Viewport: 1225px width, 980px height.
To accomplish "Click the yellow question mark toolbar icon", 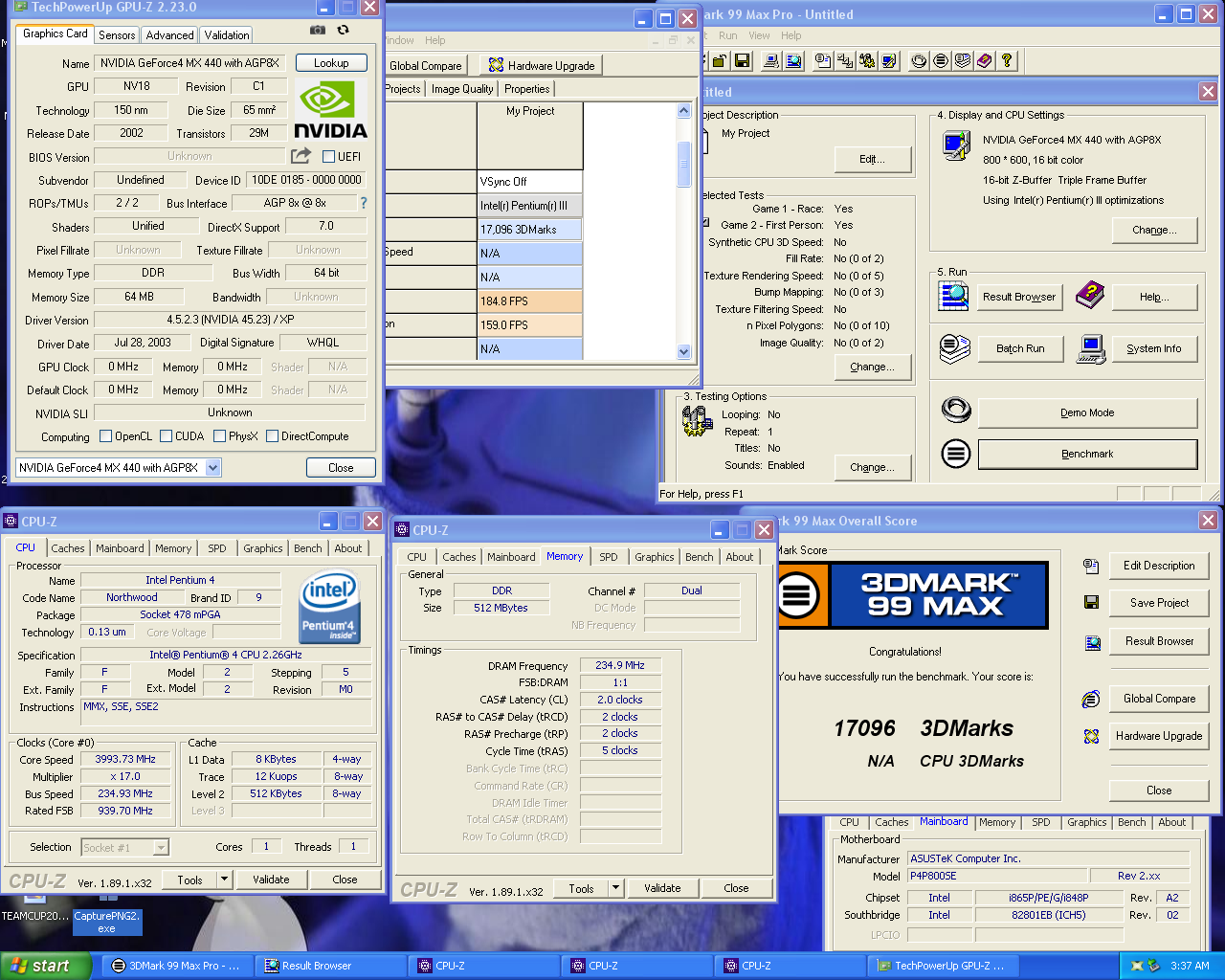I will tap(1007, 60).
